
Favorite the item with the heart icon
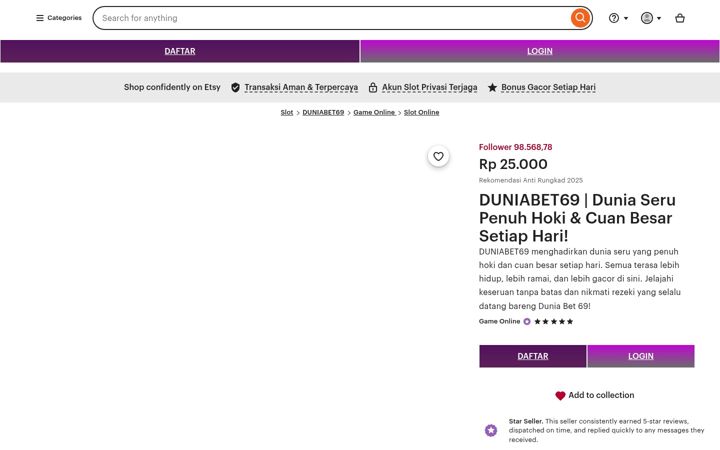coord(438,156)
